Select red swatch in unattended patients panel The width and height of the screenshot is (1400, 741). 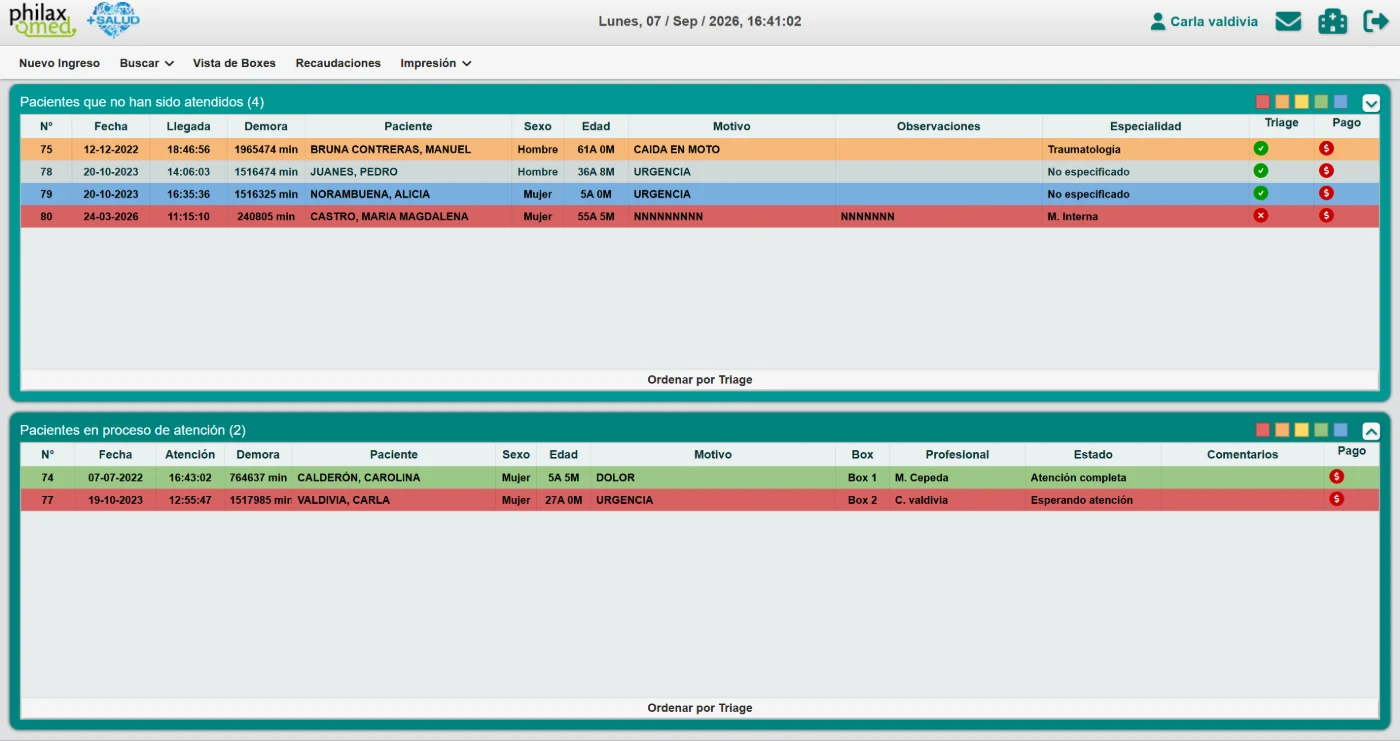coord(1263,102)
